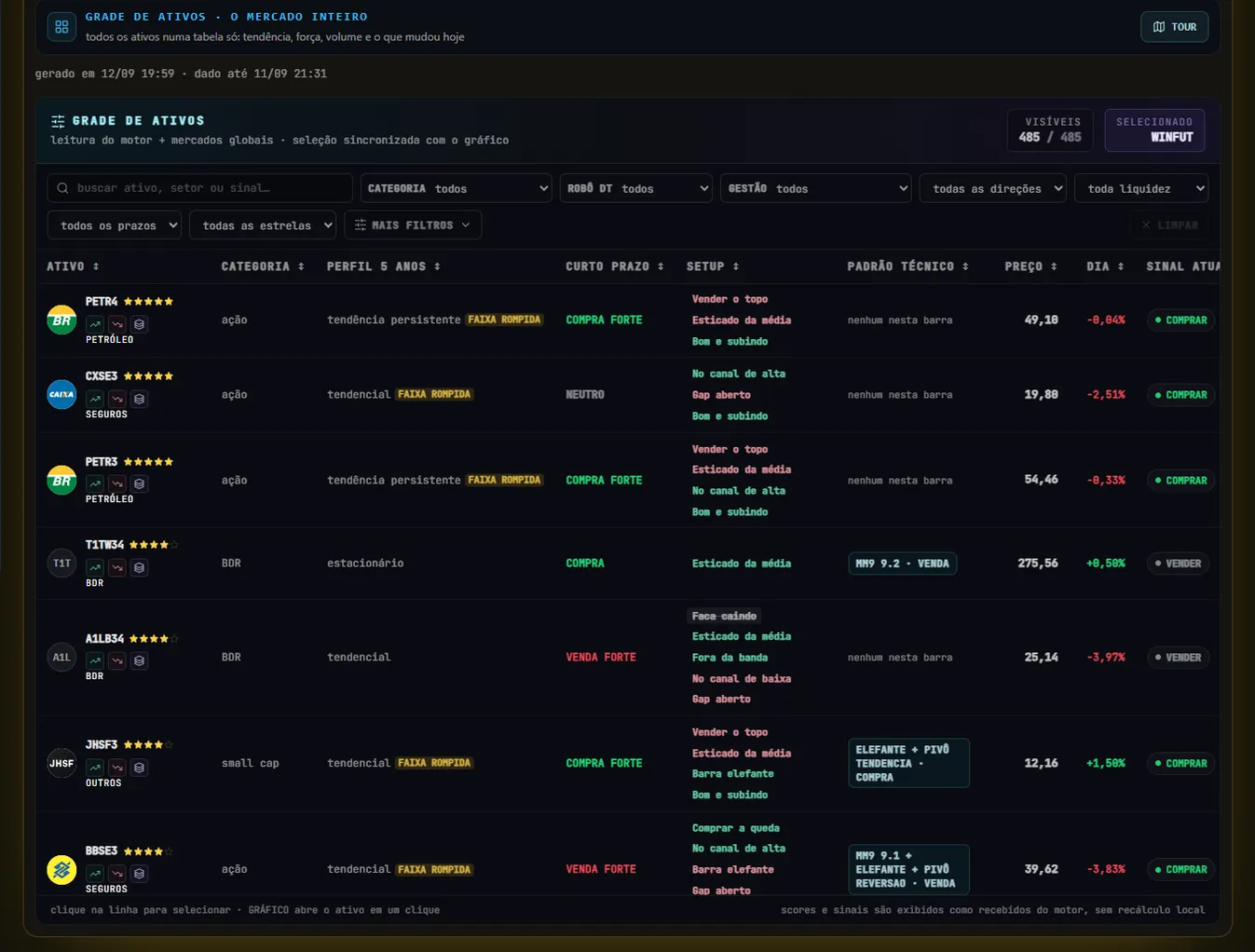Image resolution: width=1255 pixels, height=952 pixels.
Task: Sort by PERFIL 5 ANOS column header
Action: [383, 266]
